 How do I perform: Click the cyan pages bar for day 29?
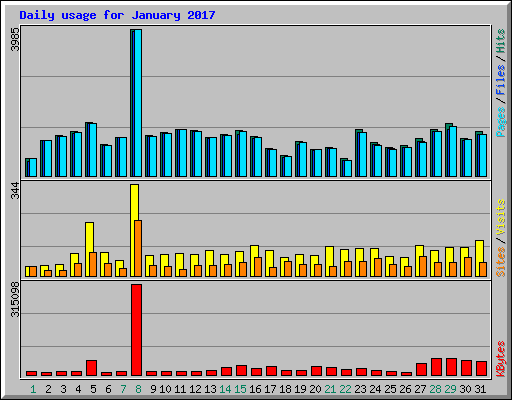pos(453,151)
